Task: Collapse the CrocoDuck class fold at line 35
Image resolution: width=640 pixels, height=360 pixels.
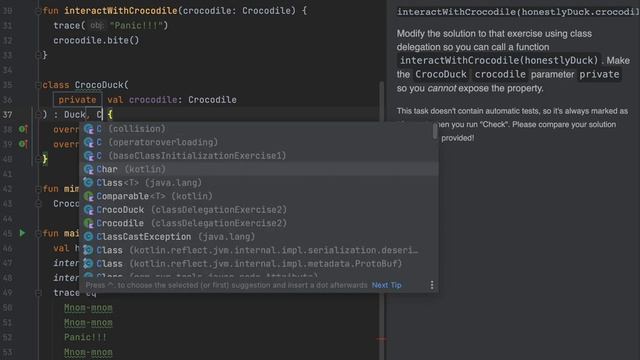Action: 38,85
